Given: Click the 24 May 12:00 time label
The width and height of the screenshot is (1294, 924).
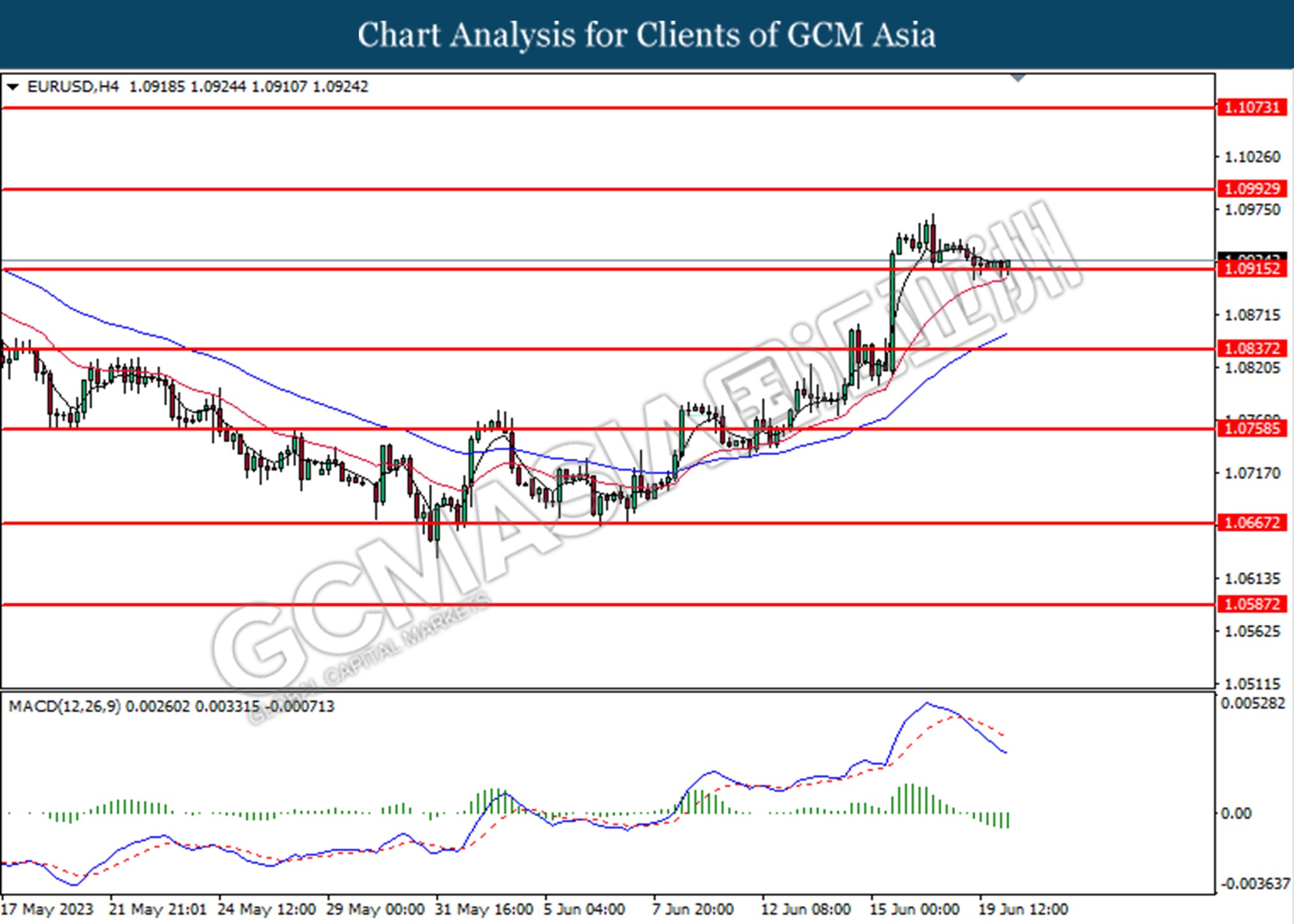Looking at the screenshot, I should (266, 909).
